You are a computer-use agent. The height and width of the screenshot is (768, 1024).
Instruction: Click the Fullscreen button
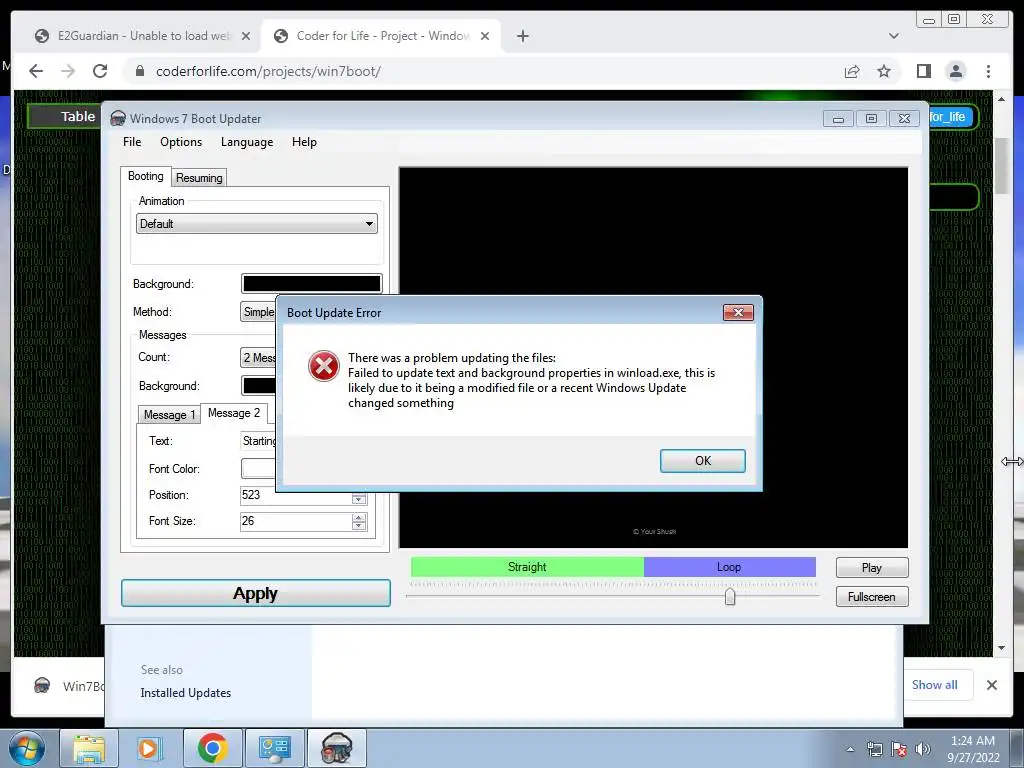pyautogui.click(x=872, y=597)
